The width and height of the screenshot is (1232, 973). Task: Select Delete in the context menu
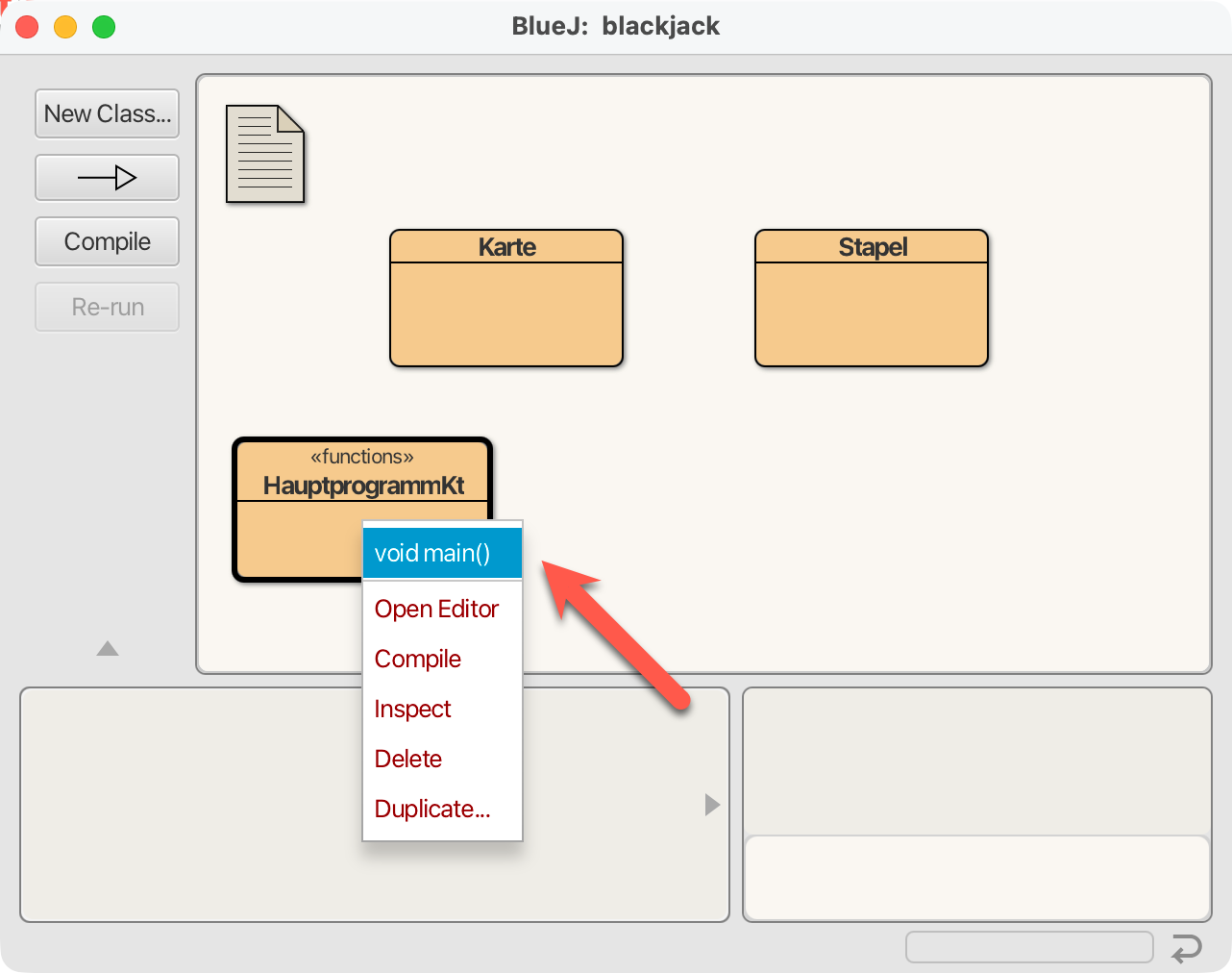[408, 760]
